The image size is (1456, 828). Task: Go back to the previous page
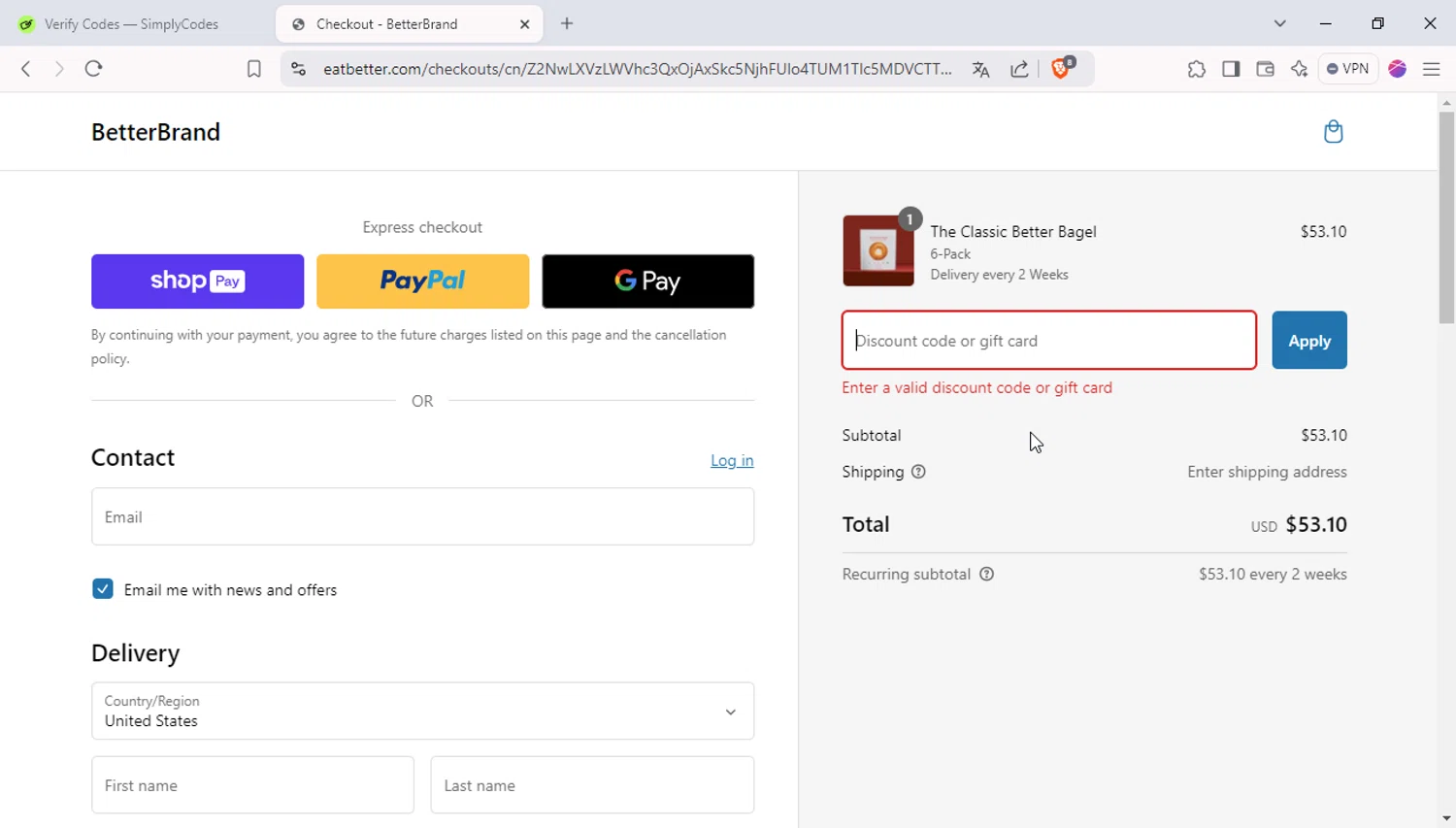click(26, 69)
